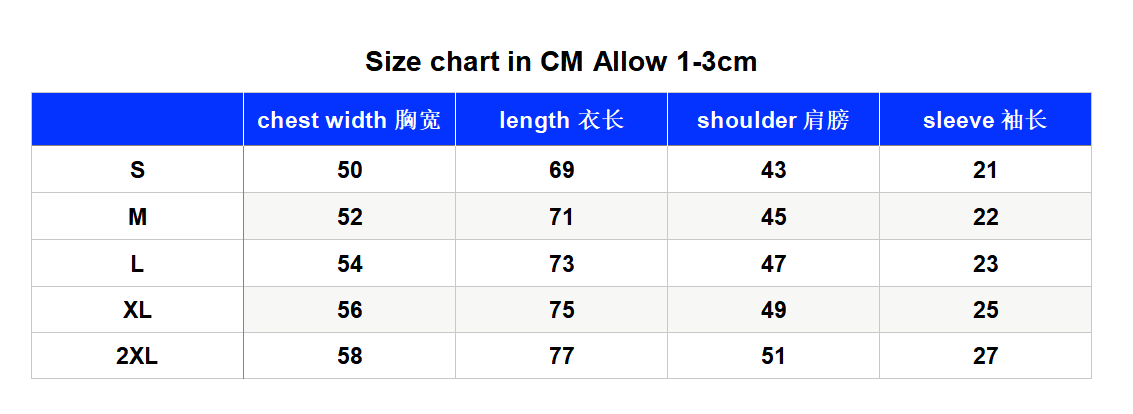Click shoulder value 47 for size L

click(x=773, y=264)
